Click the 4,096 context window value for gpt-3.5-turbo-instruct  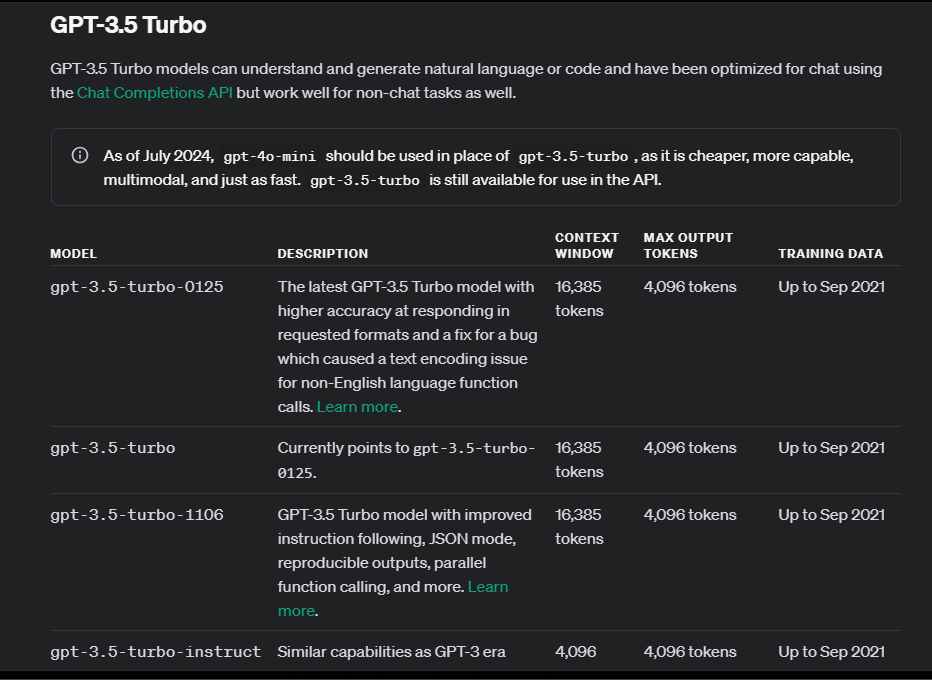click(575, 652)
